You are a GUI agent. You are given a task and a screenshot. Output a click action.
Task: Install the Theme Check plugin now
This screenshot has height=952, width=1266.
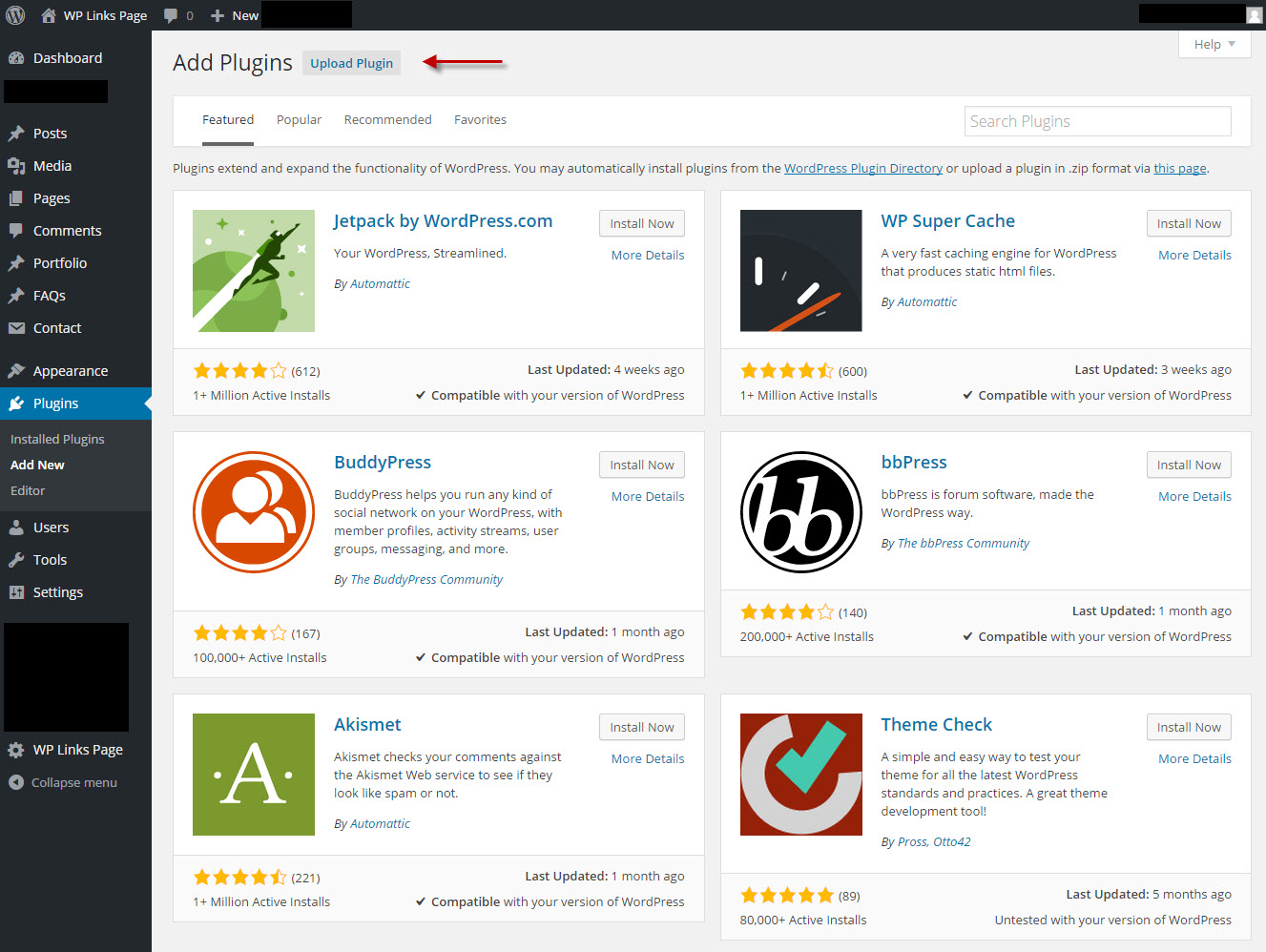pyautogui.click(x=1189, y=727)
